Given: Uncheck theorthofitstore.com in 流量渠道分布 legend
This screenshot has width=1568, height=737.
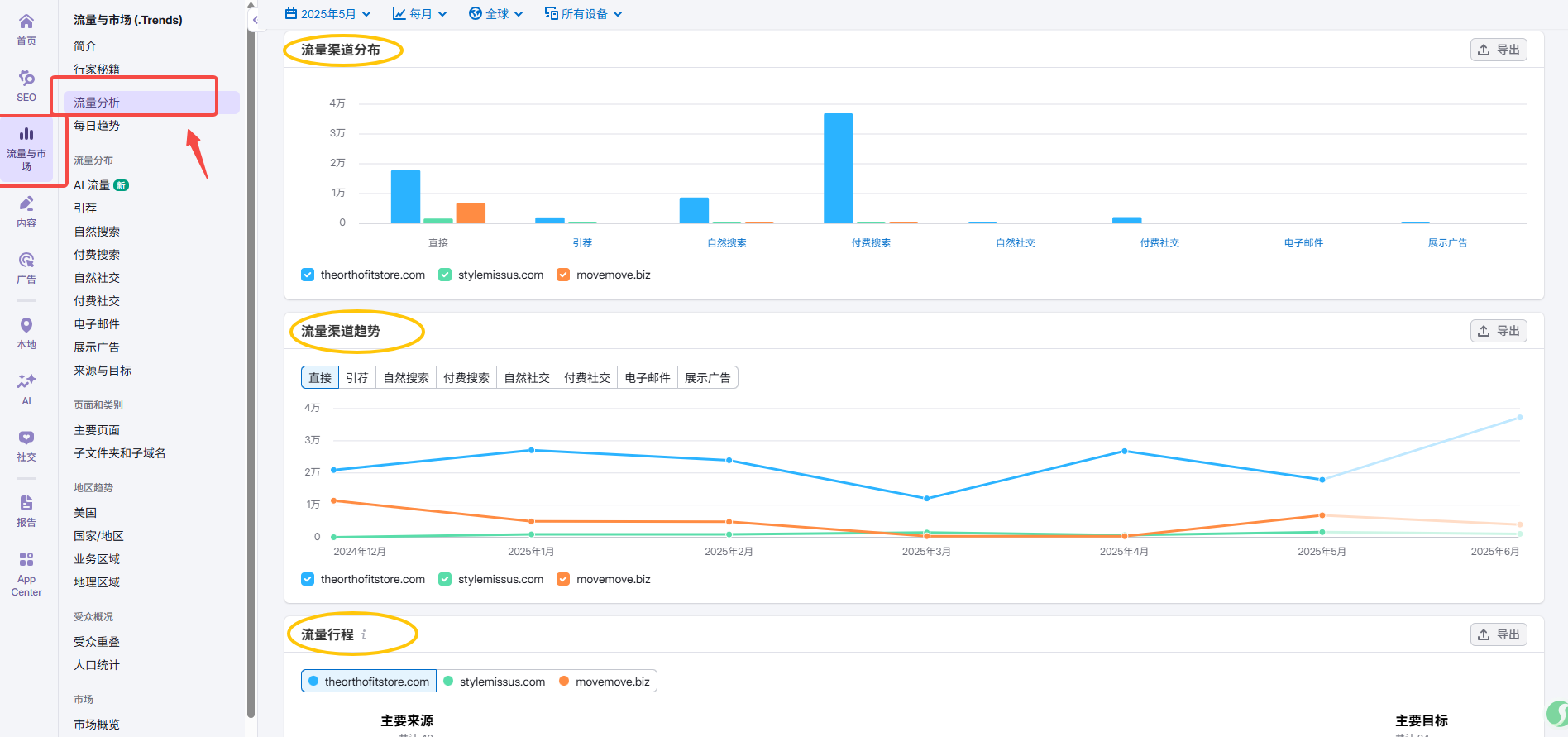Looking at the screenshot, I should tap(308, 275).
